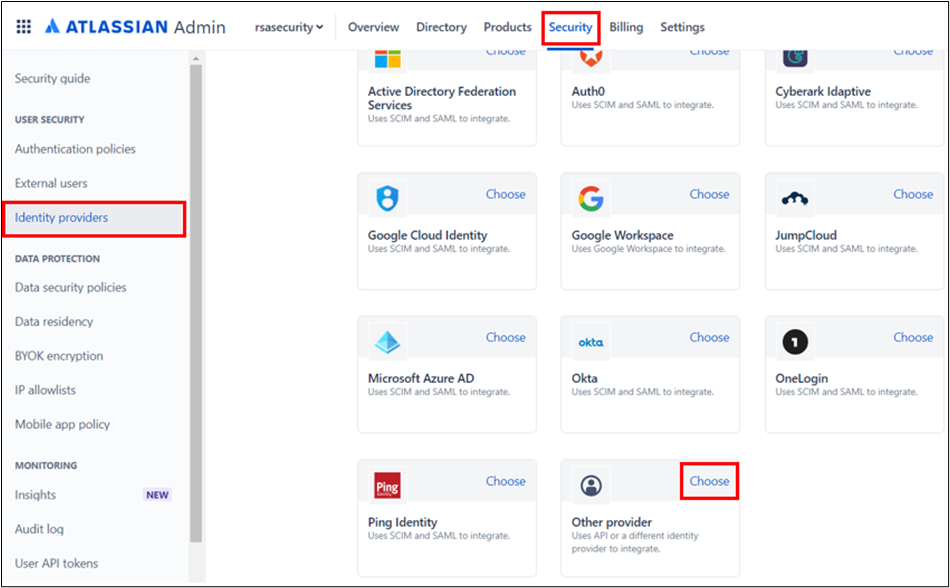Choose Okta as identity provider
The width and height of the screenshot is (950, 588).
tap(709, 337)
